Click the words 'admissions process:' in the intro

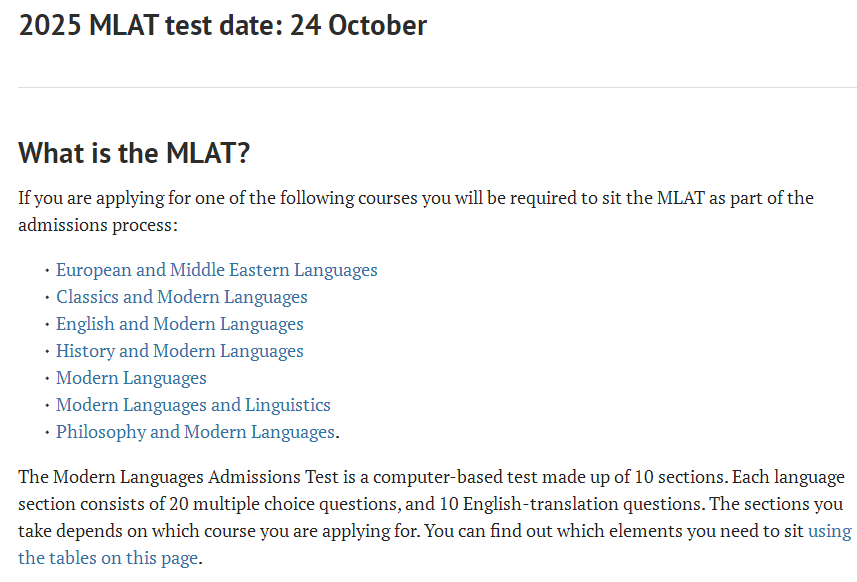[98, 225]
